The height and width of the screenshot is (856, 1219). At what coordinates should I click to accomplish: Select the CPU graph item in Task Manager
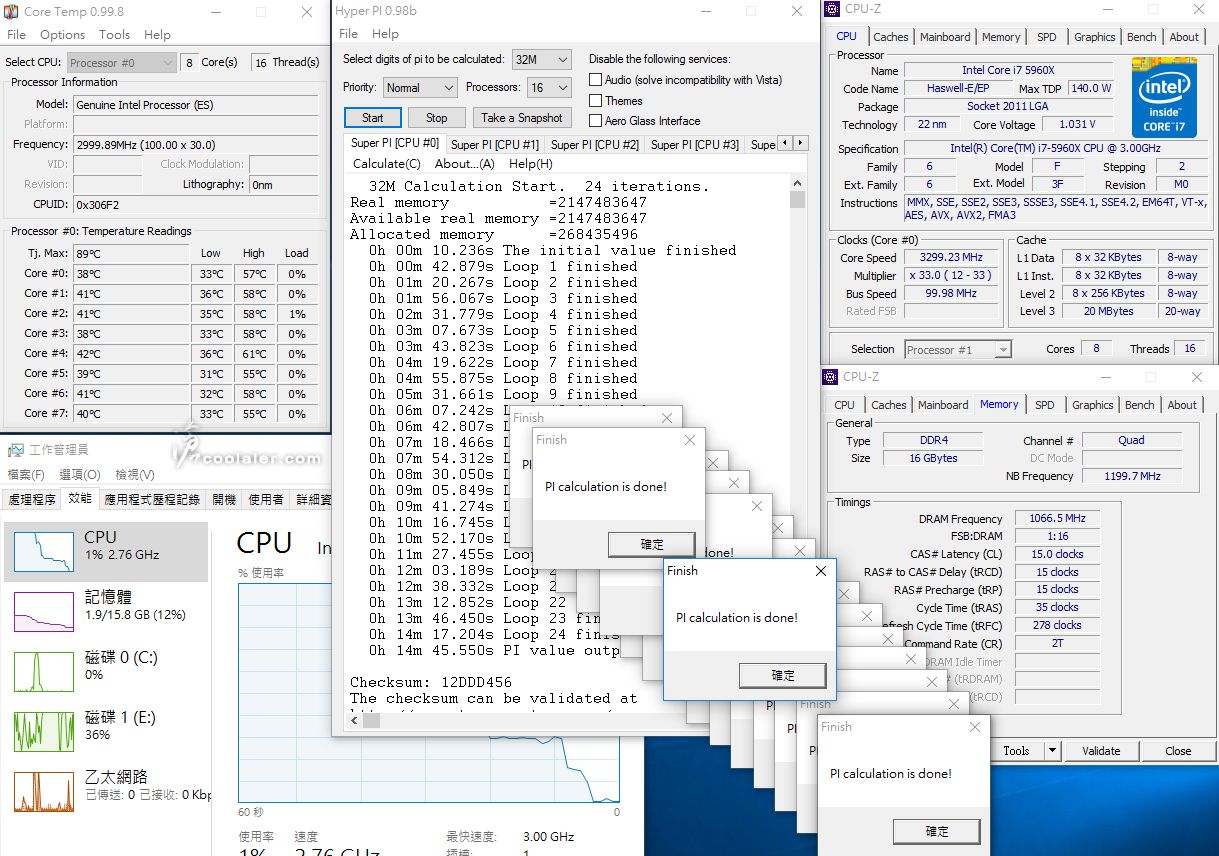point(106,551)
